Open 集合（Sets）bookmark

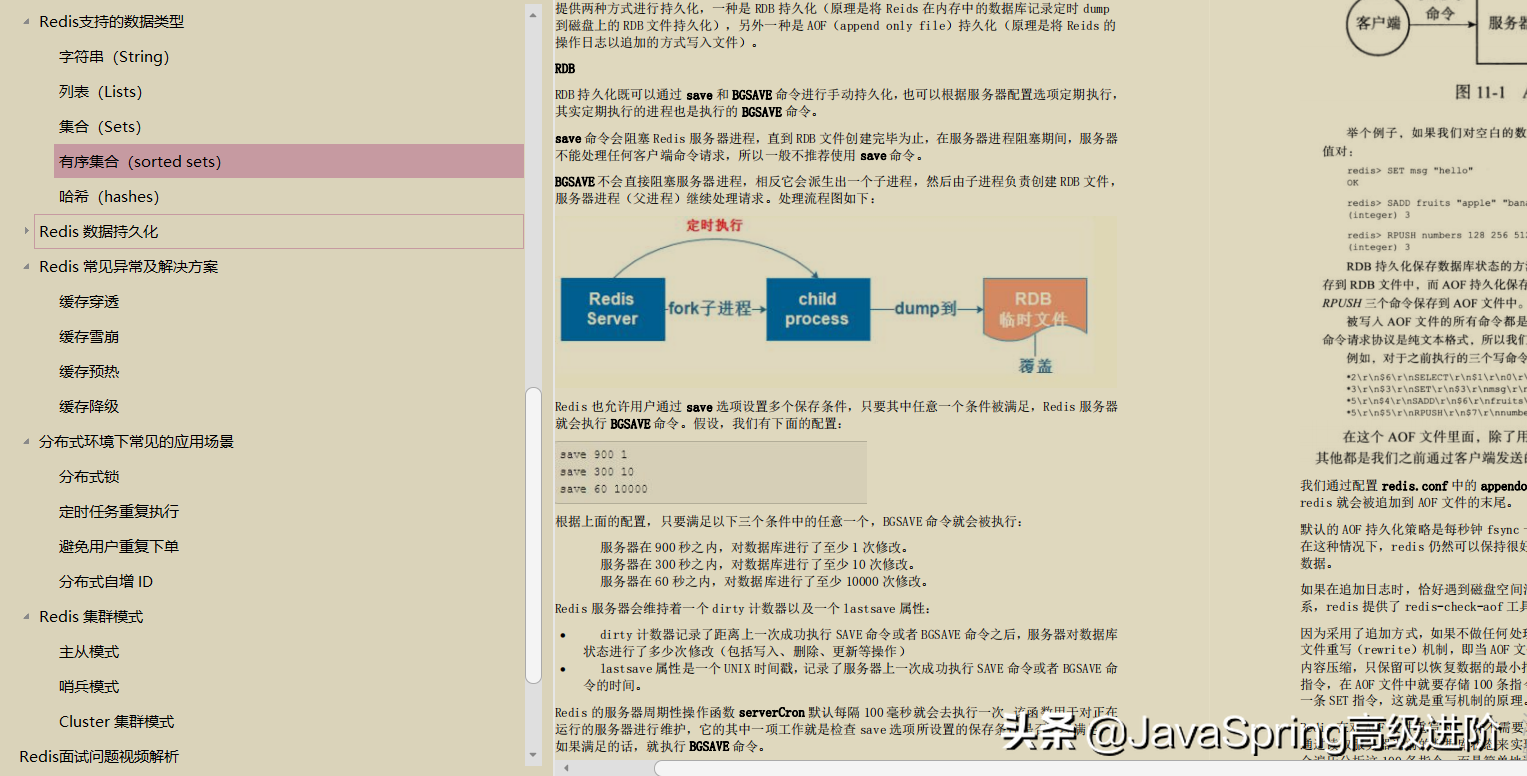(100, 127)
